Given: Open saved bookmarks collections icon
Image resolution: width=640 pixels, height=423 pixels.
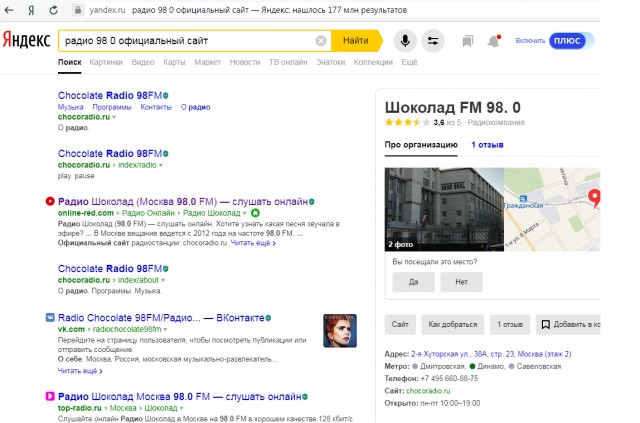Looking at the screenshot, I should click(468, 40).
